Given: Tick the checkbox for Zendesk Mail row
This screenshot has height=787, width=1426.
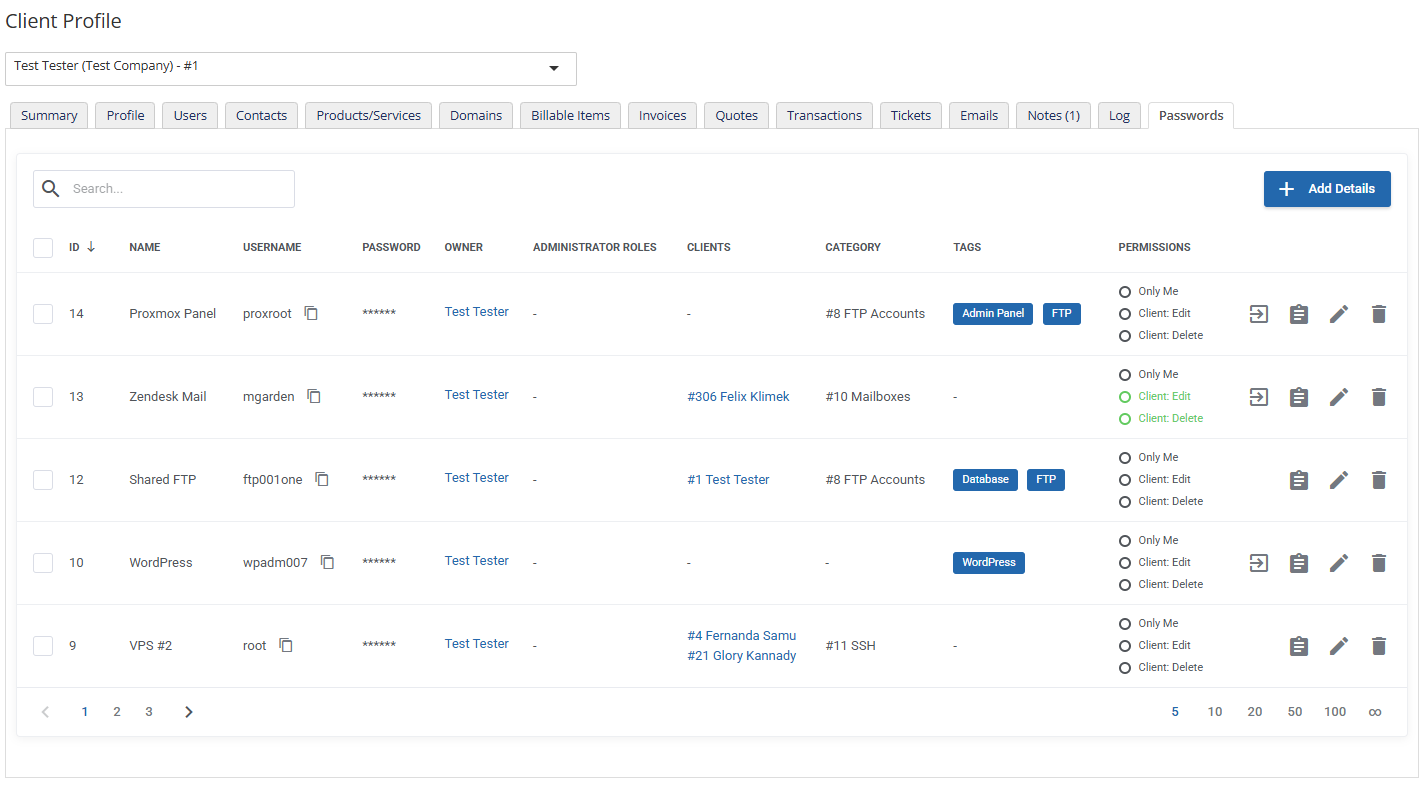Looking at the screenshot, I should [x=43, y=397].
